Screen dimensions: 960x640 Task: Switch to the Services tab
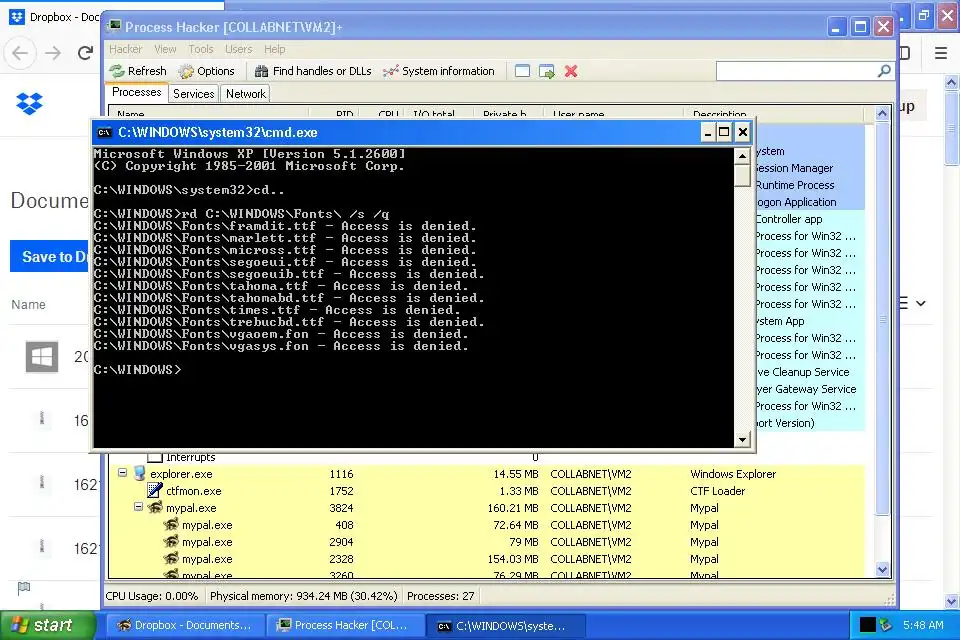[x=193, y=94]
